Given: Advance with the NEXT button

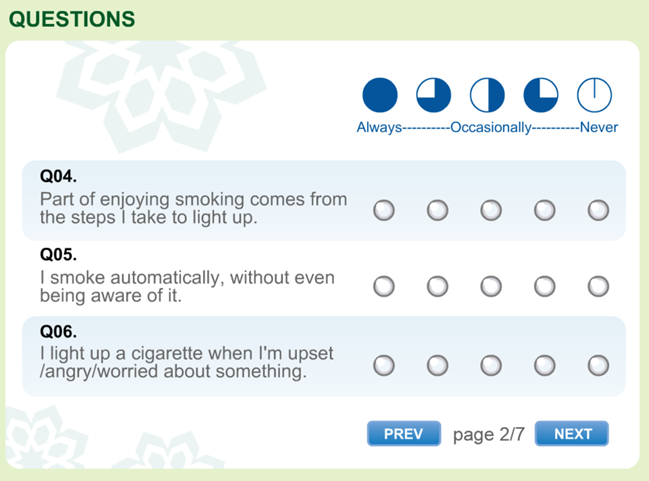Looking at the screenshot, I should (x=572, y=433).
